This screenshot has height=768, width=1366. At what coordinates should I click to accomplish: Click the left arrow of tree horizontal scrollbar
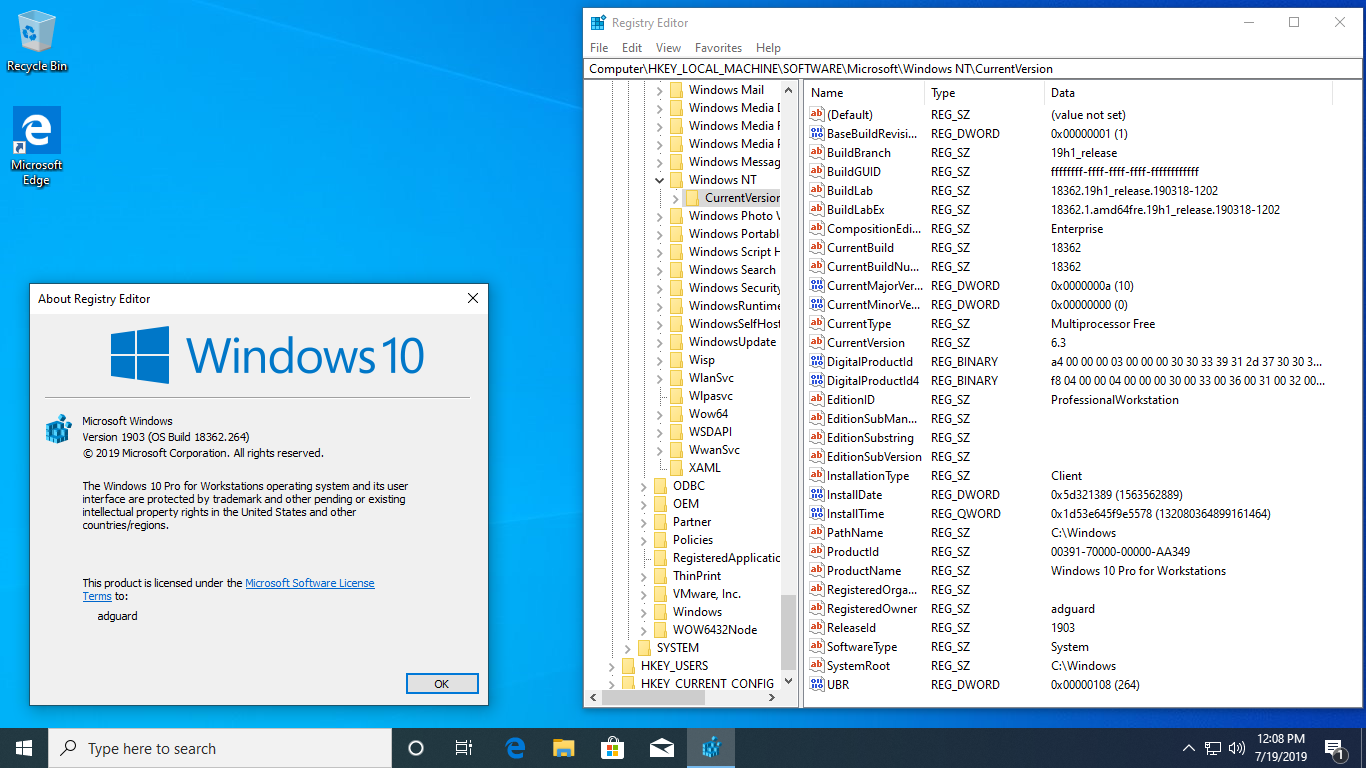coord(594,698)
